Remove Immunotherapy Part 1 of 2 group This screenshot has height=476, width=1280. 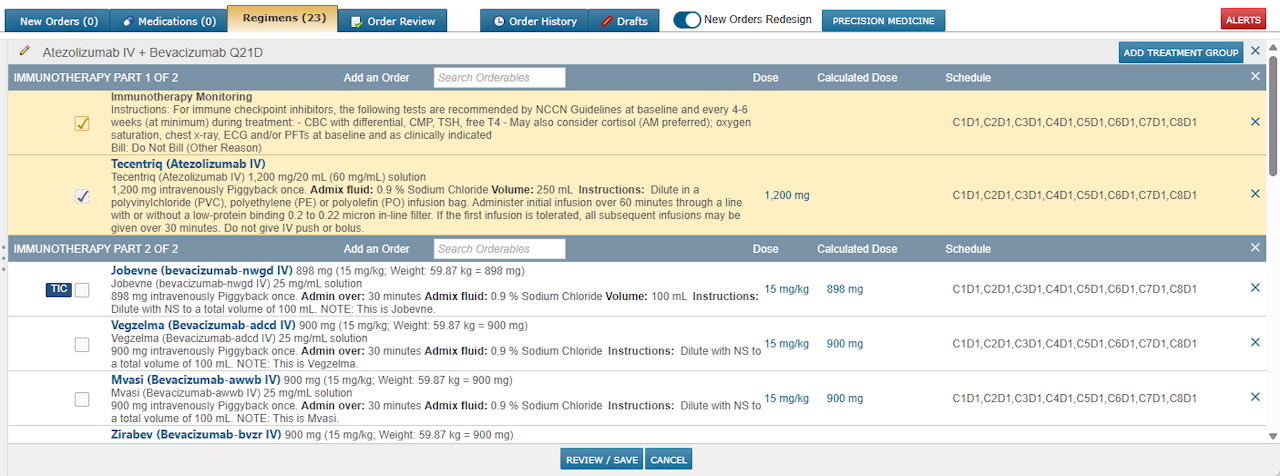click(x=1255, y=76)
